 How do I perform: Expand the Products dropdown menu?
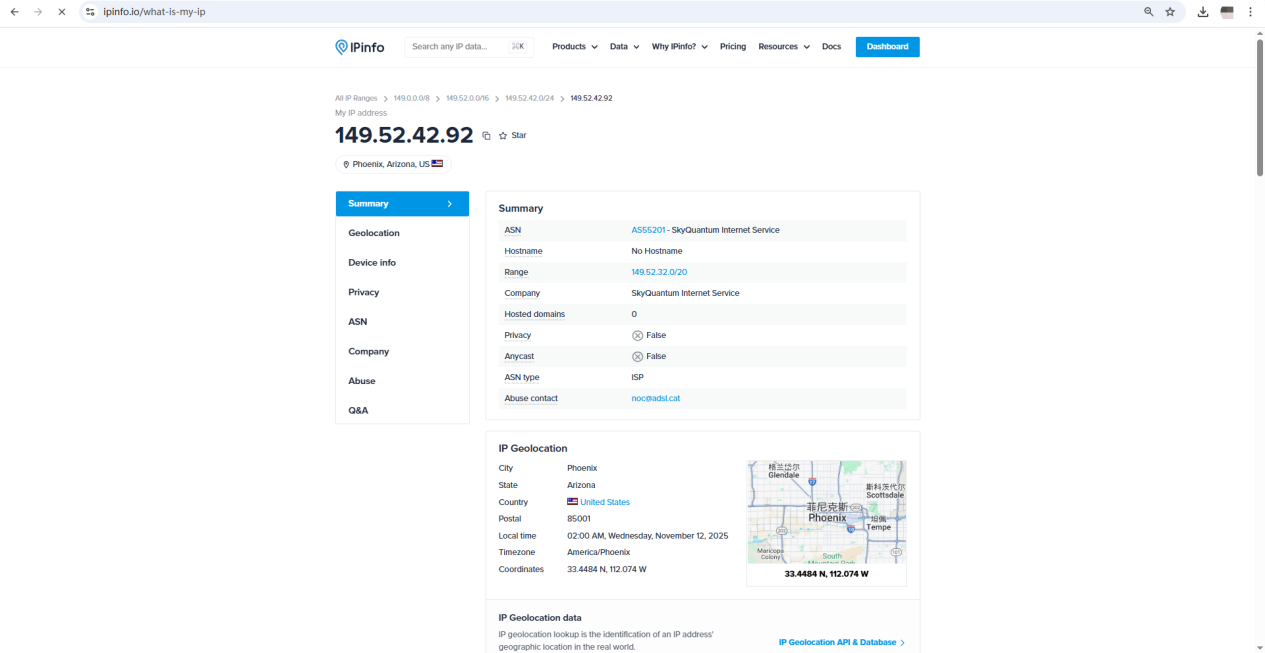point(574,47)
